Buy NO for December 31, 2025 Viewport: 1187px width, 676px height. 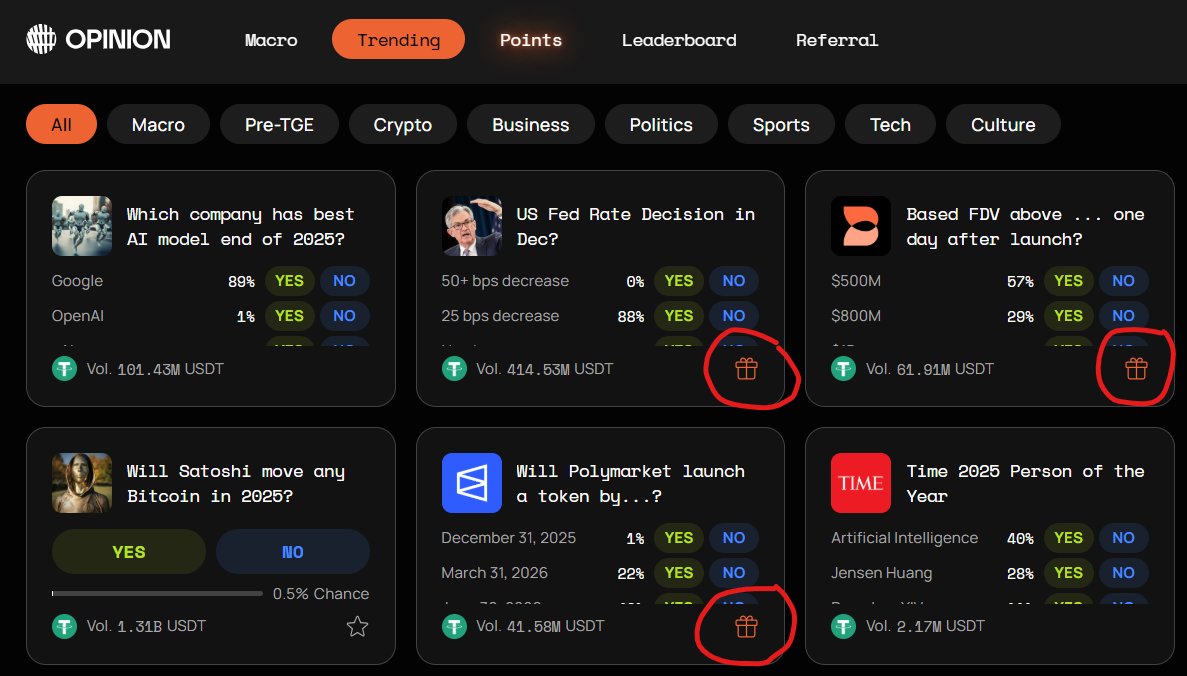(734, 538)
